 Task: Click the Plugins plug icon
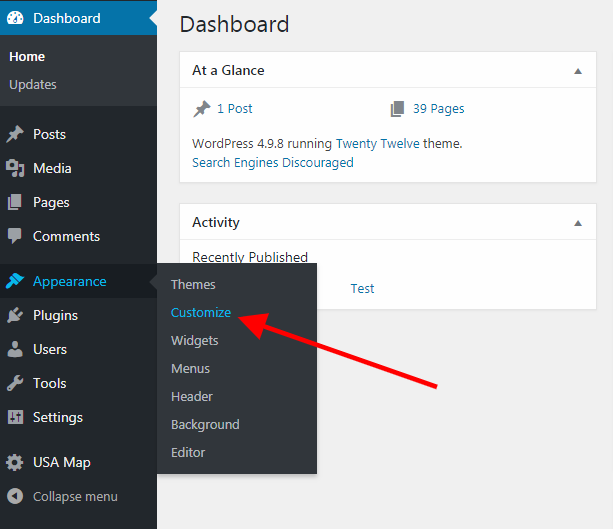click(15, 315)
